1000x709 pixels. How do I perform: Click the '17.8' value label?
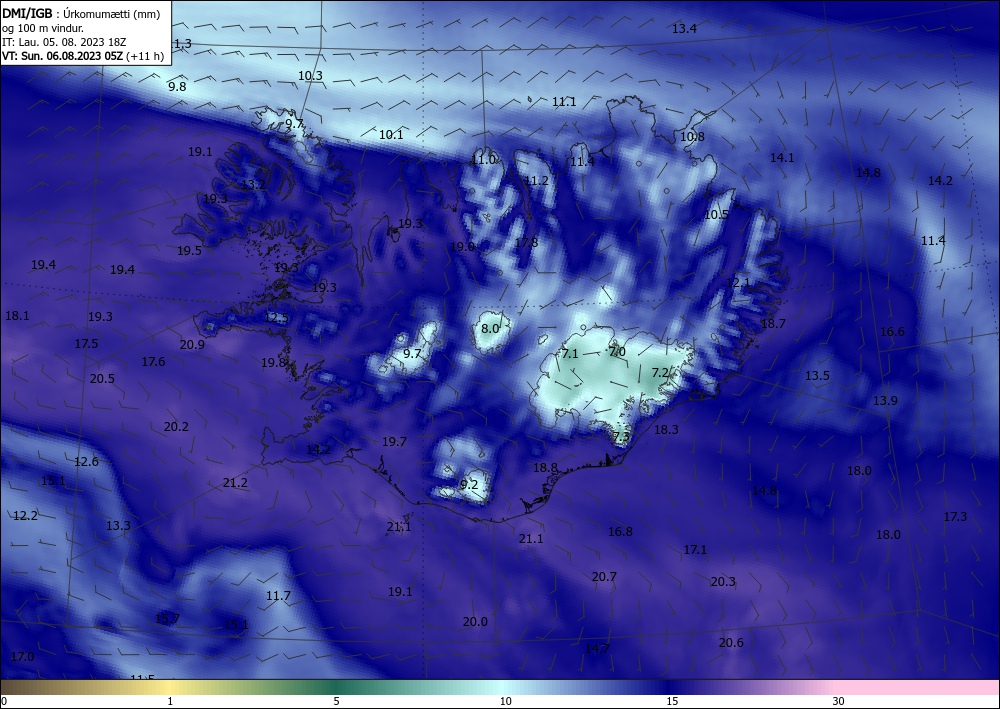pos(526,243)
